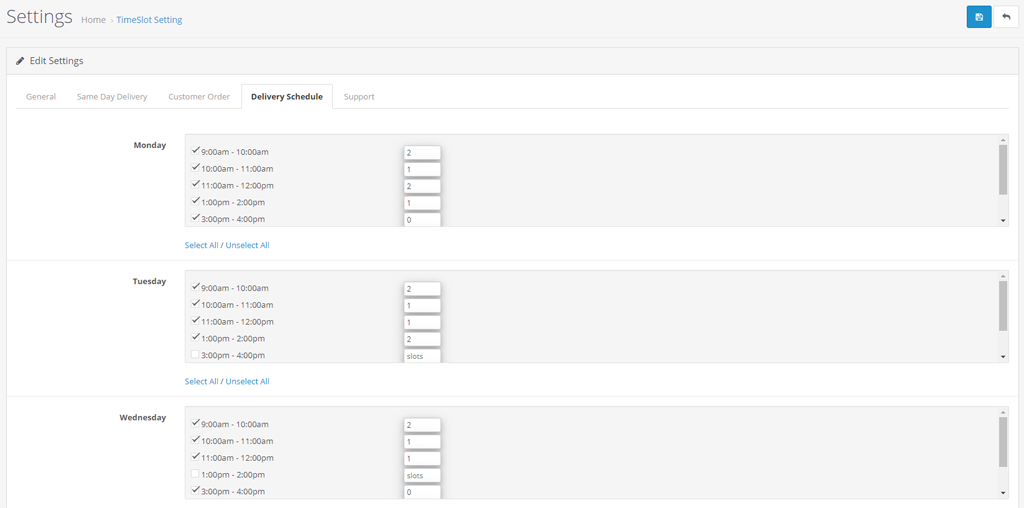The height and width of the screenshot is (508, 1024).
Task: Click Tuesday list scrollbar up arrow
Action: click(x=1003, y=276)
